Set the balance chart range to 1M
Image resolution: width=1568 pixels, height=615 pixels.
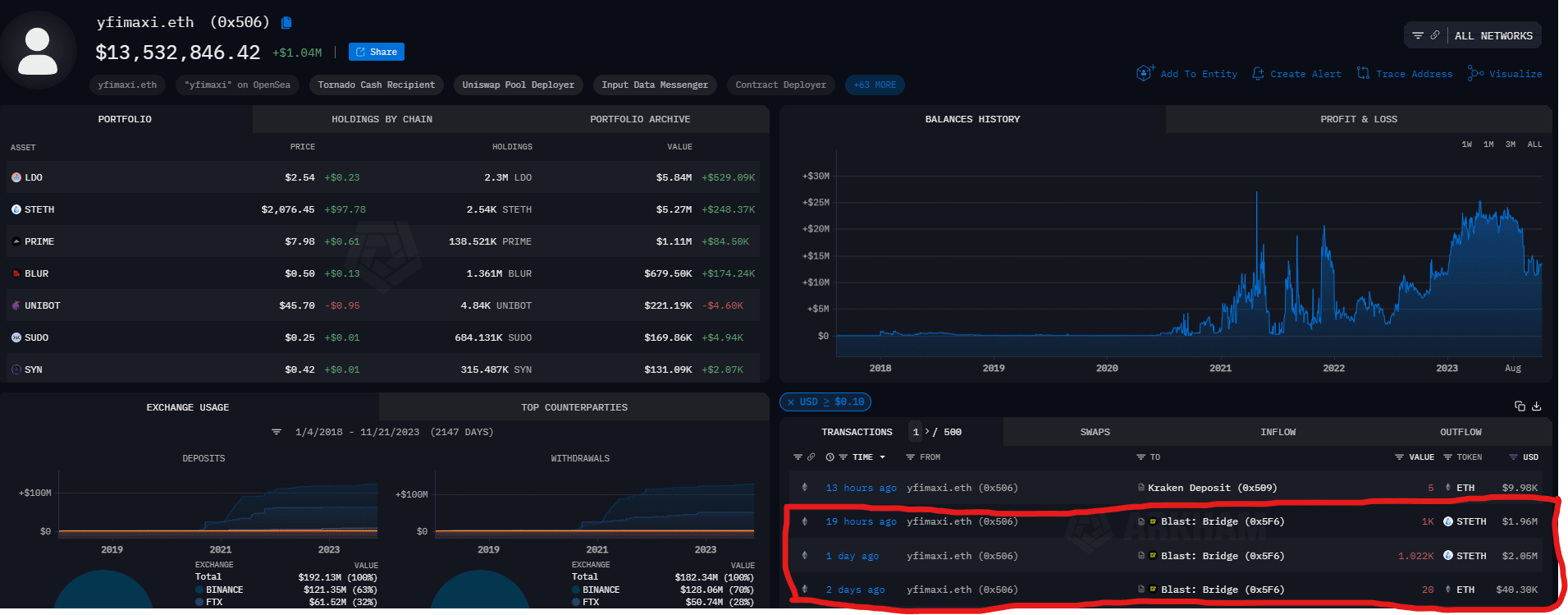point(1488,145)
